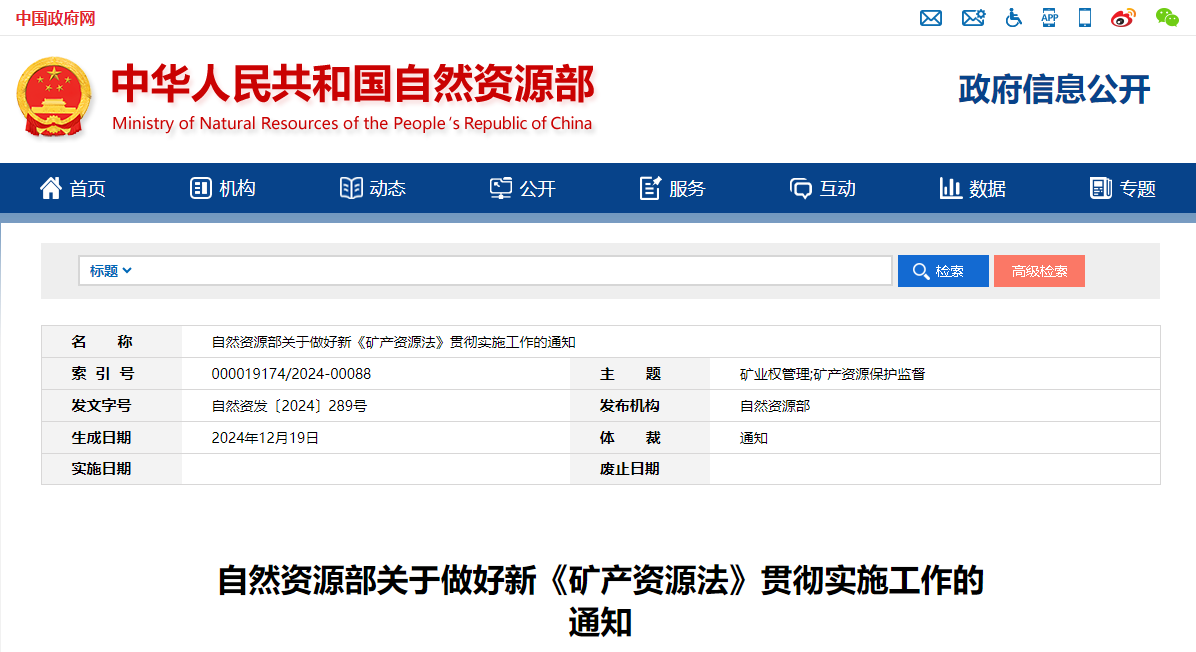
Task: Open 高级检索 advanced search
Action: click(x=1039, y=270)
